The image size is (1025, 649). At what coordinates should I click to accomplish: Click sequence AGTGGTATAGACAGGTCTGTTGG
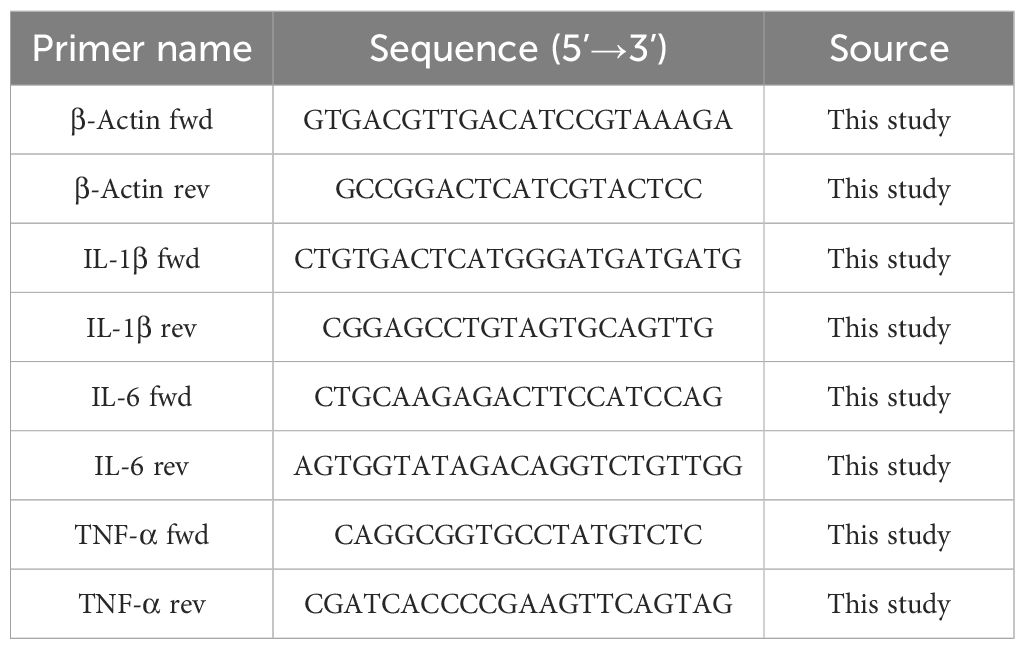pyautogui.click(x=518, y=466)
